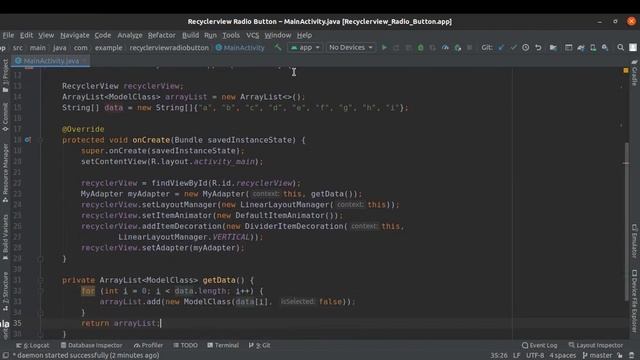Click the override gutter icon beside onCreate
Screen dimensions: 640x360
(27, 140)
